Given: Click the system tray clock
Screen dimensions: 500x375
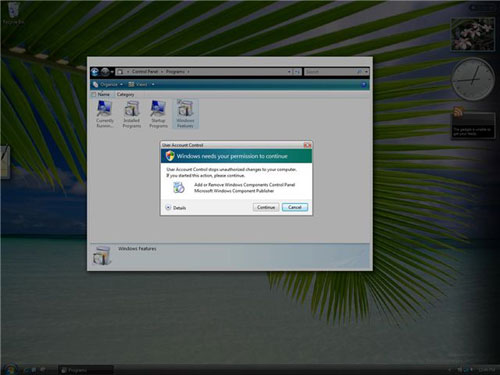Looking at the screenshot, I should tap(487, 370).
